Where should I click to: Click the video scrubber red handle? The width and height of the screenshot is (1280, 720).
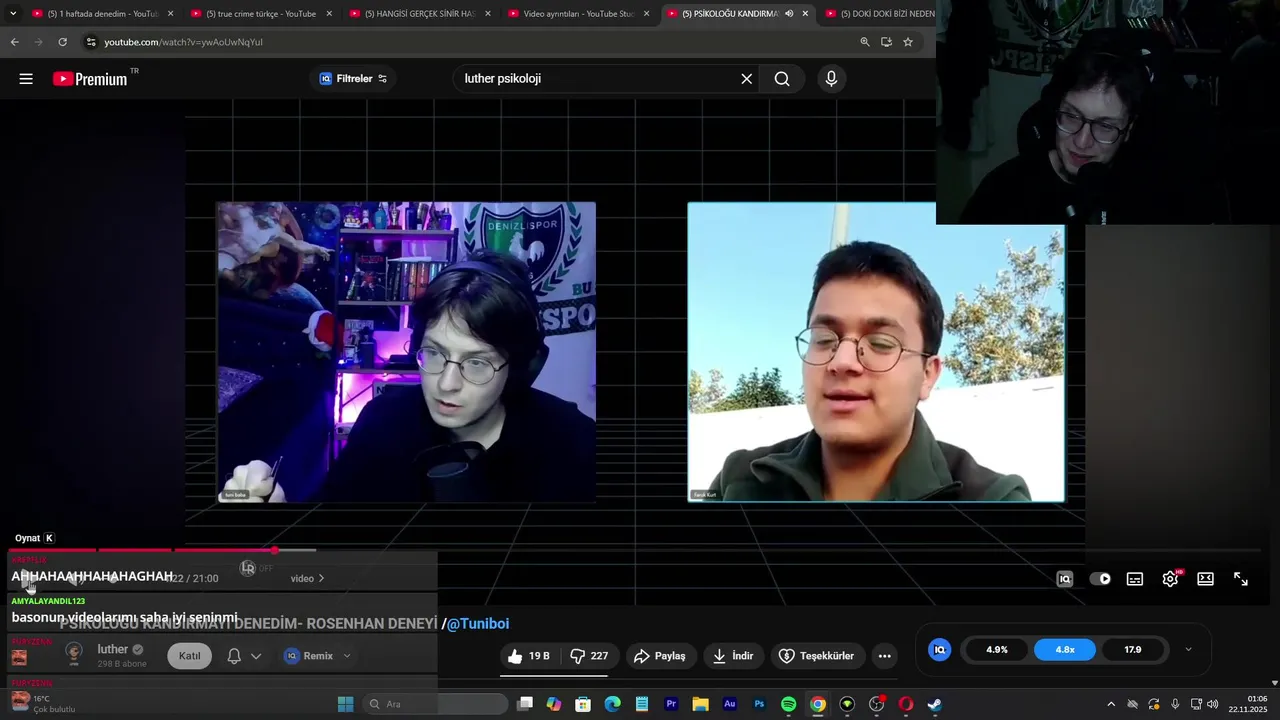tap(274, 550)
